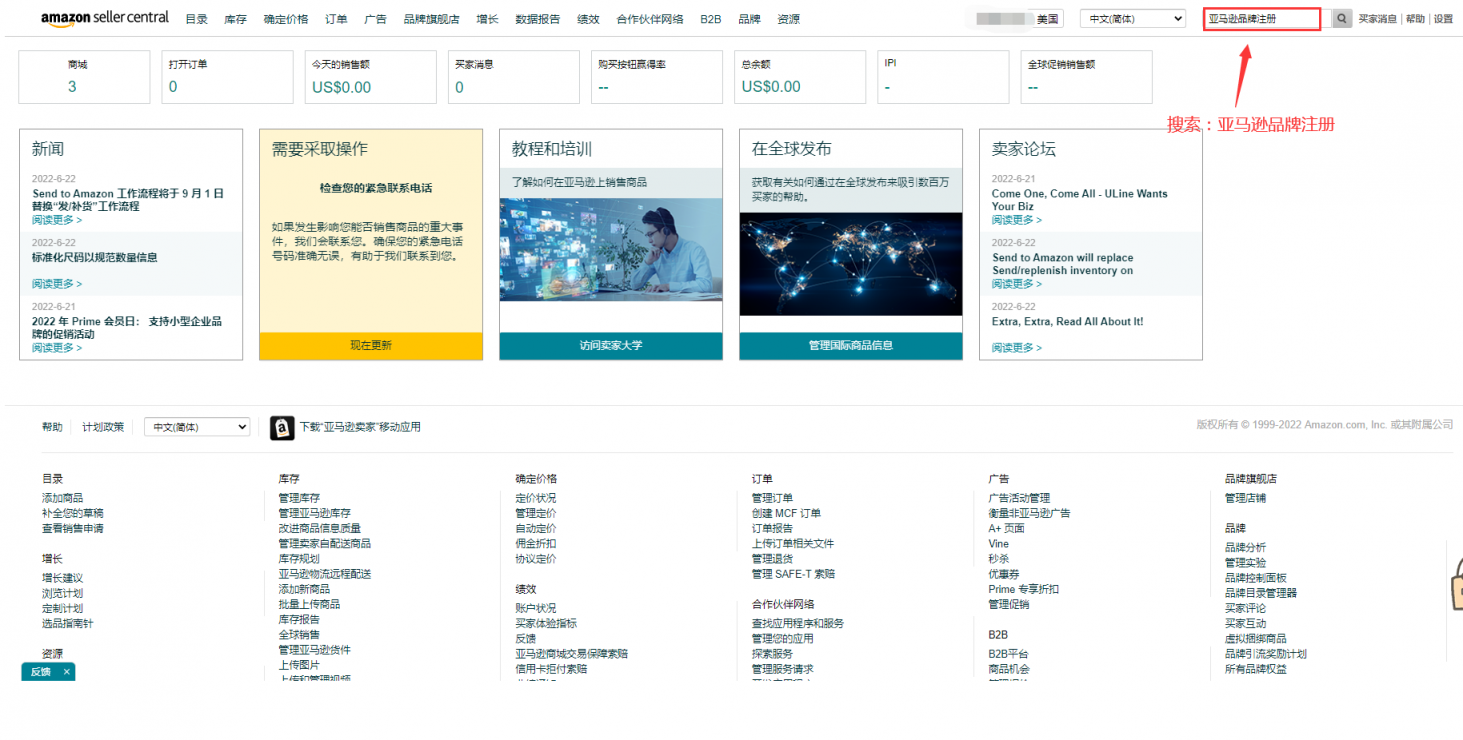This screenshot has height=740, width=1463.
Task: Click the seller university training image
Action: pos(611,250)
